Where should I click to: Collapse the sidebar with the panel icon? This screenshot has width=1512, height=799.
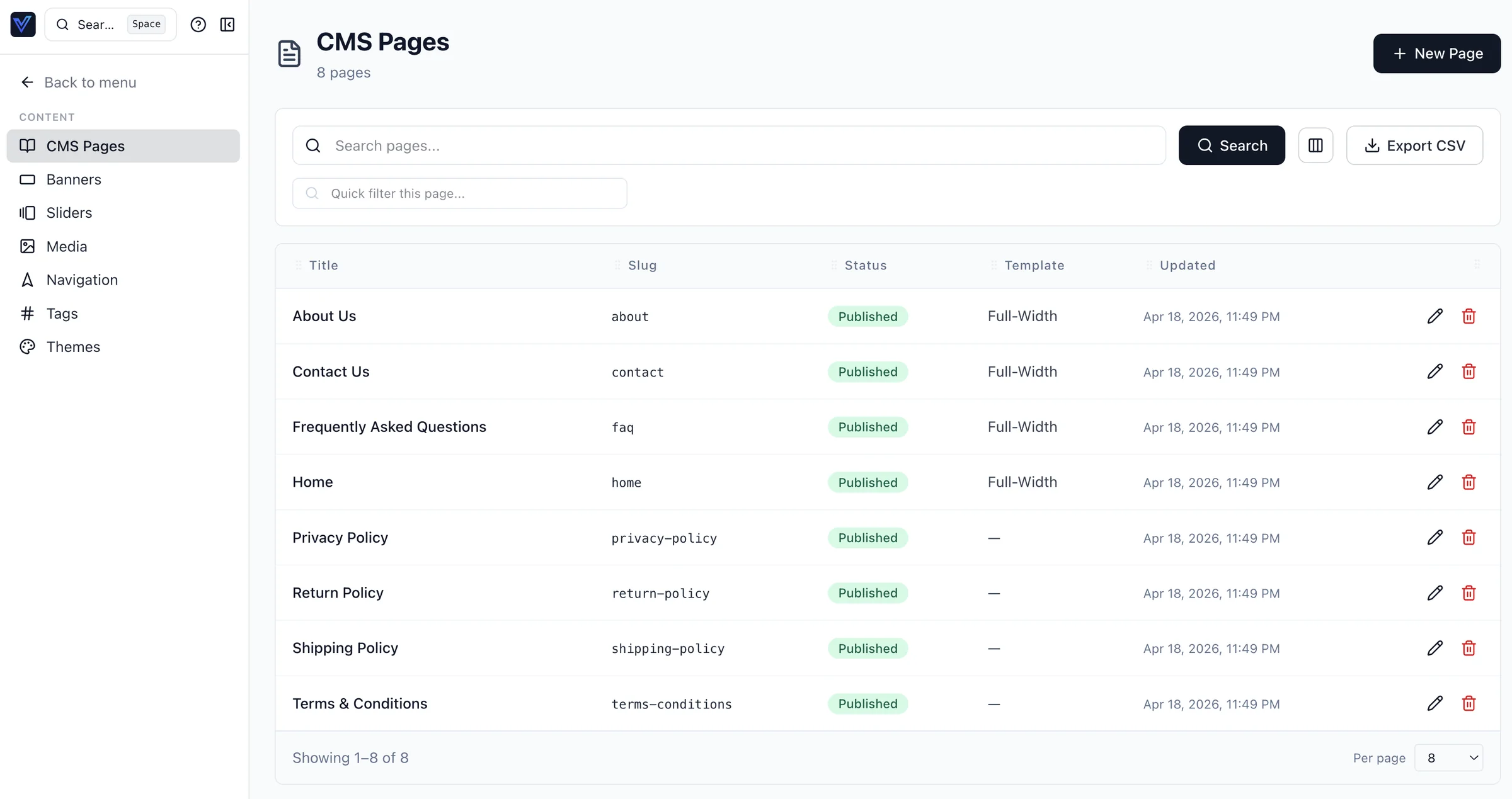227,25
